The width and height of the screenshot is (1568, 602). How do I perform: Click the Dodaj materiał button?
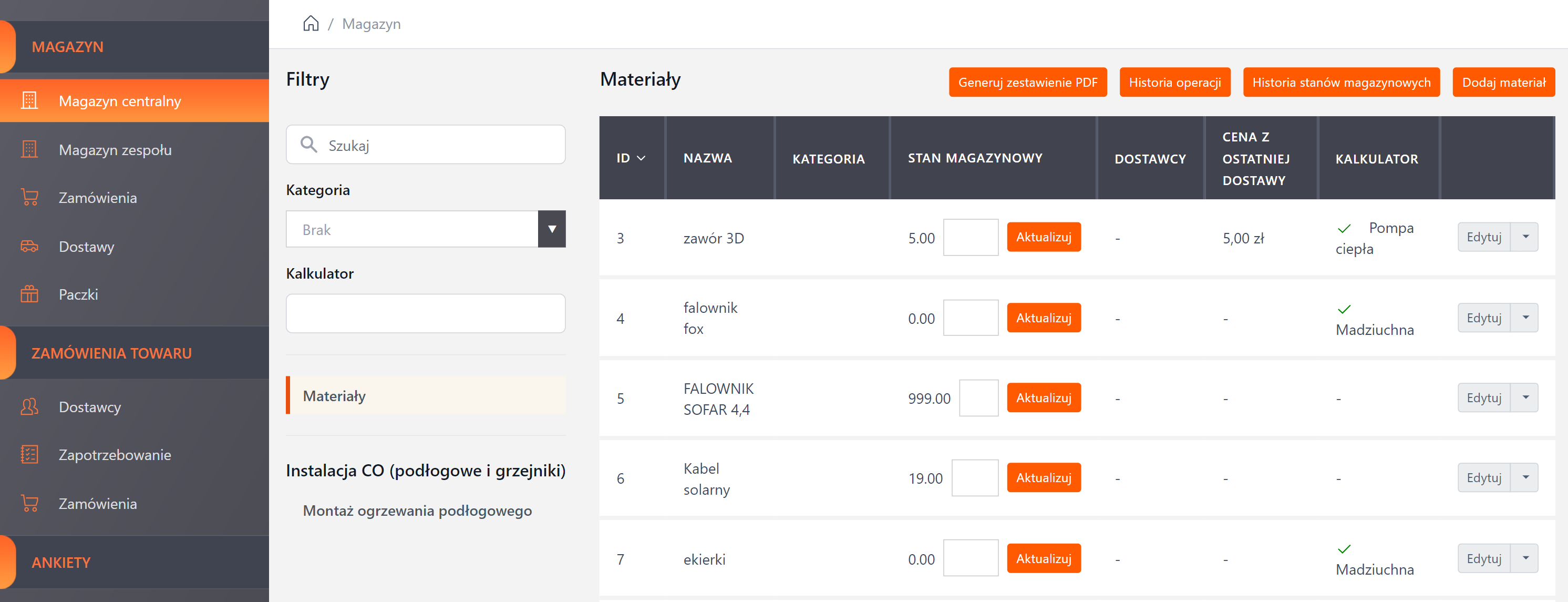[x=1503, y=82]
